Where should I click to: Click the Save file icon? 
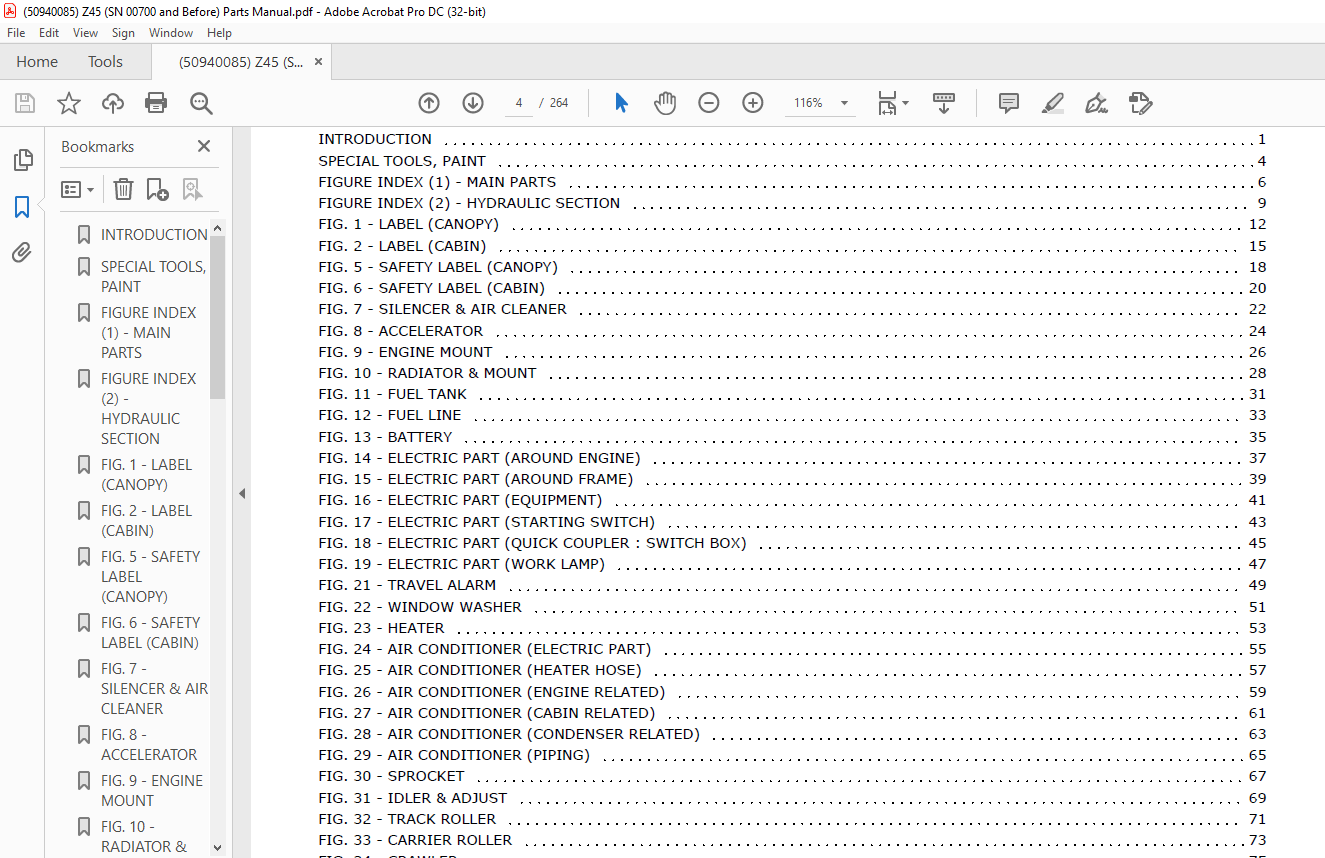25,103
